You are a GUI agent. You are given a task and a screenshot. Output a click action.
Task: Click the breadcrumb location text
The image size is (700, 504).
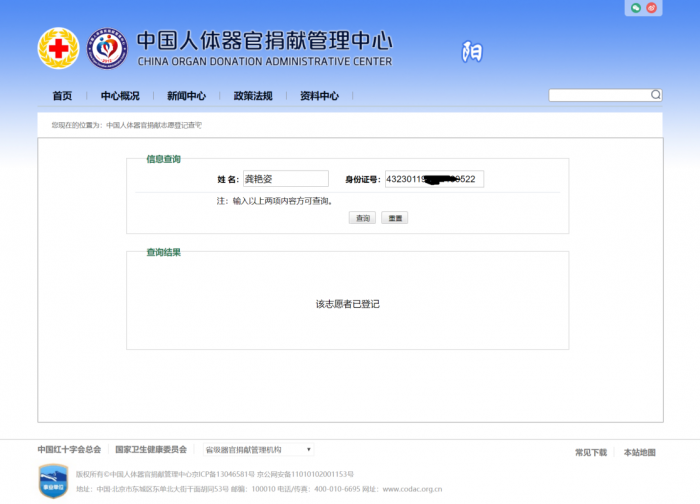[x=126, y=125]
